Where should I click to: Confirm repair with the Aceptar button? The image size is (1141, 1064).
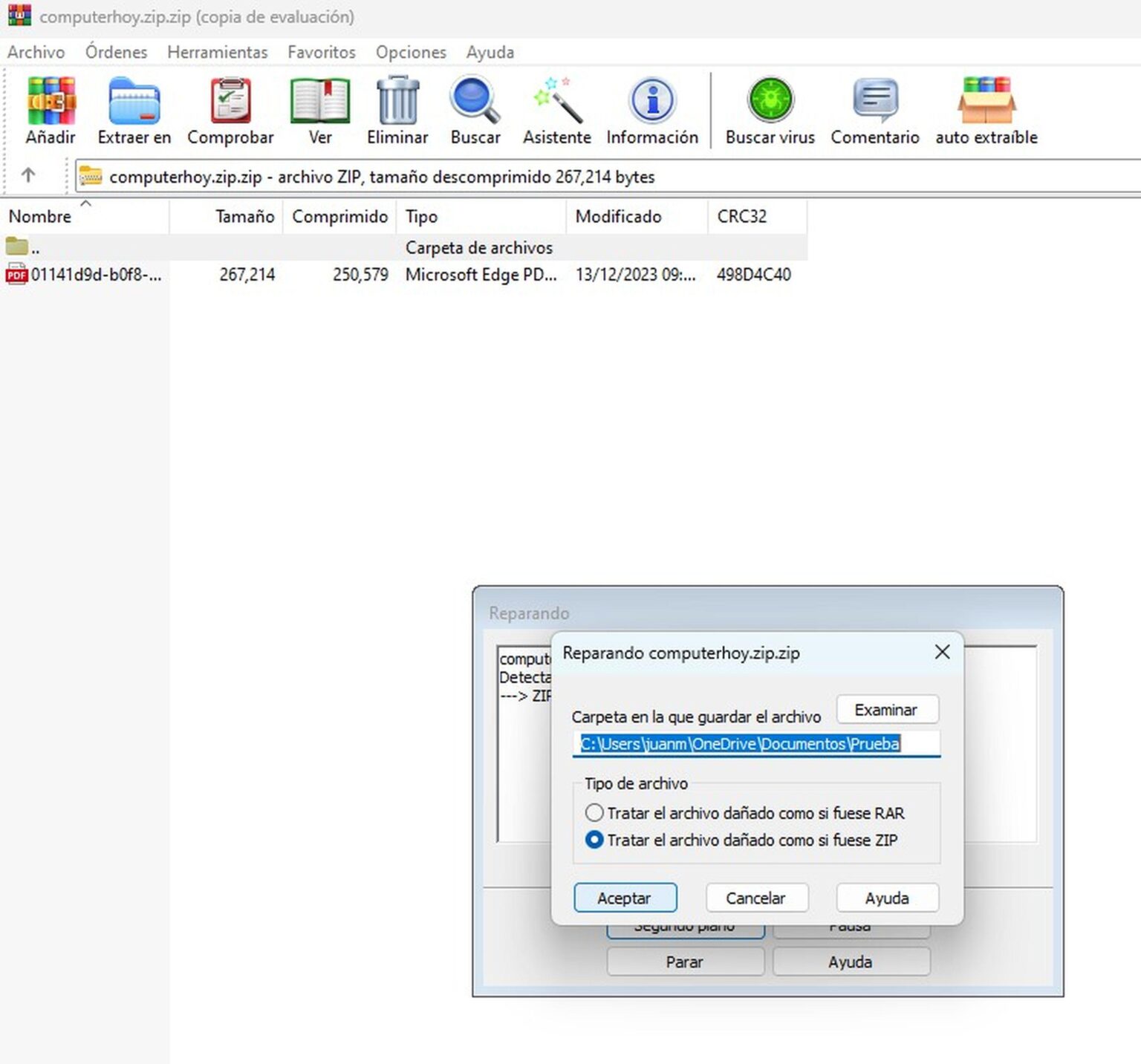click(x=625, y=898)
